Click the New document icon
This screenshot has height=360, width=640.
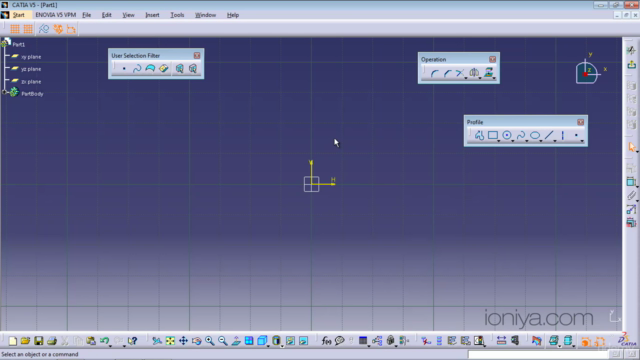[13, 341]
